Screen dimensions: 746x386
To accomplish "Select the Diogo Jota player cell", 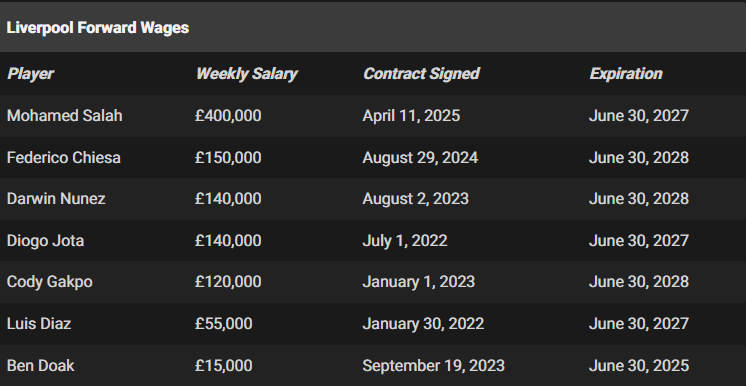I will [x=45, y=240].
